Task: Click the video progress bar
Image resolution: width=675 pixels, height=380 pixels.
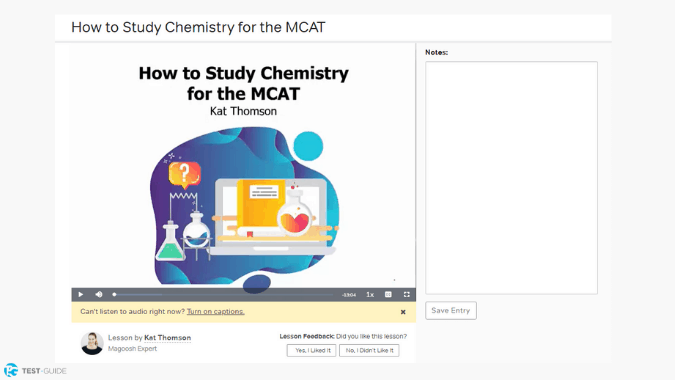Action: pos(223,294)
